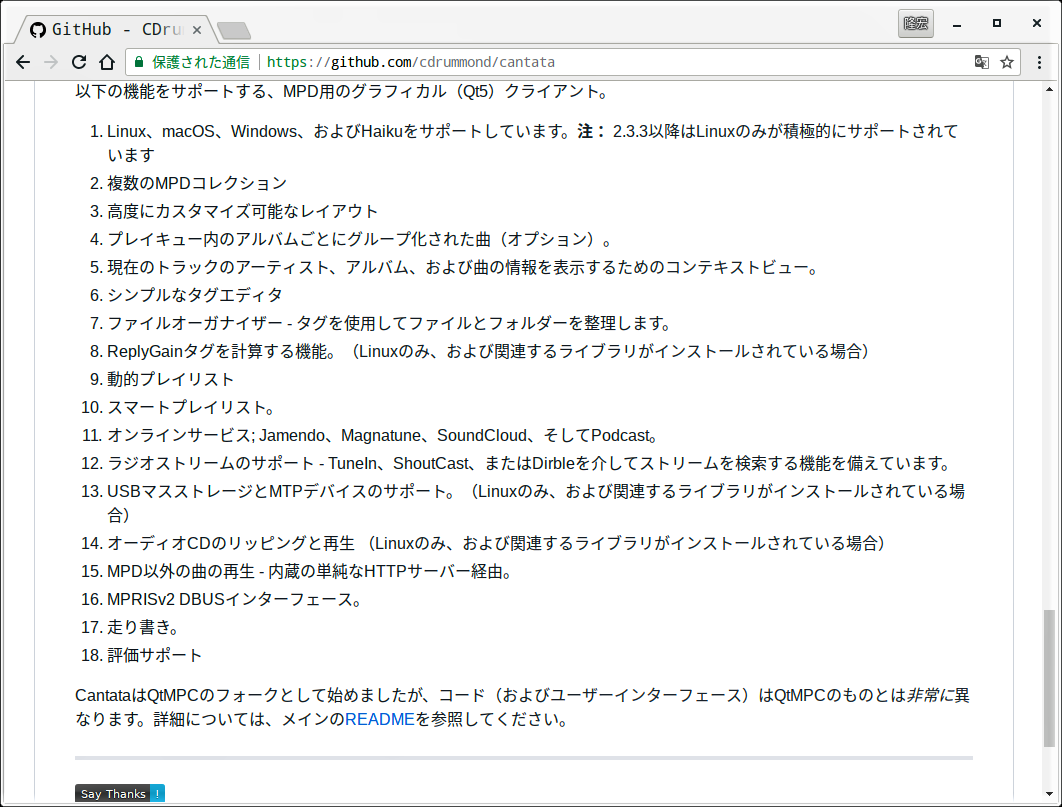
Task: Open a new browser tab
Action: pos(234,30)
